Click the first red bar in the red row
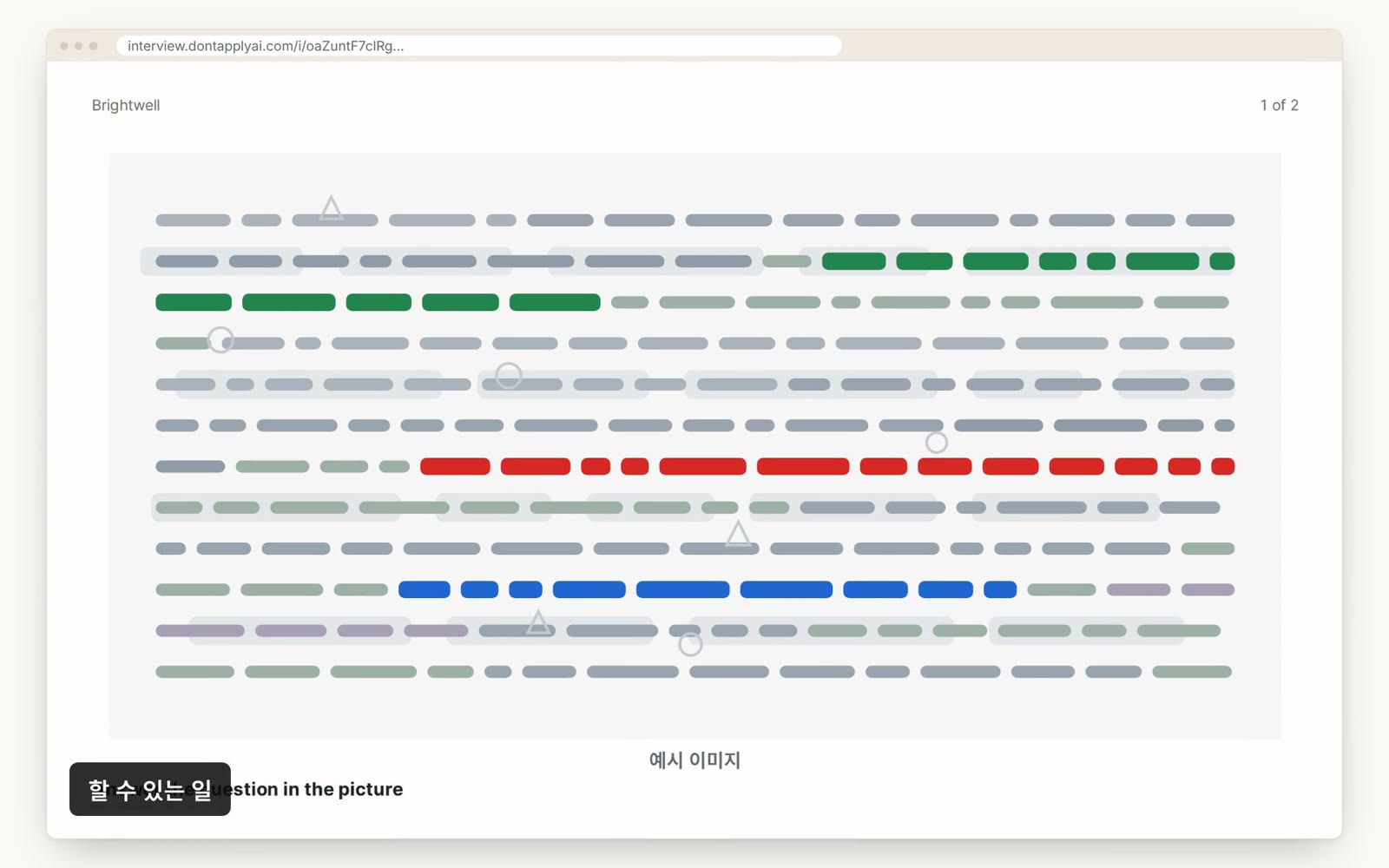The image size is (1389, 868). (455, 466)
